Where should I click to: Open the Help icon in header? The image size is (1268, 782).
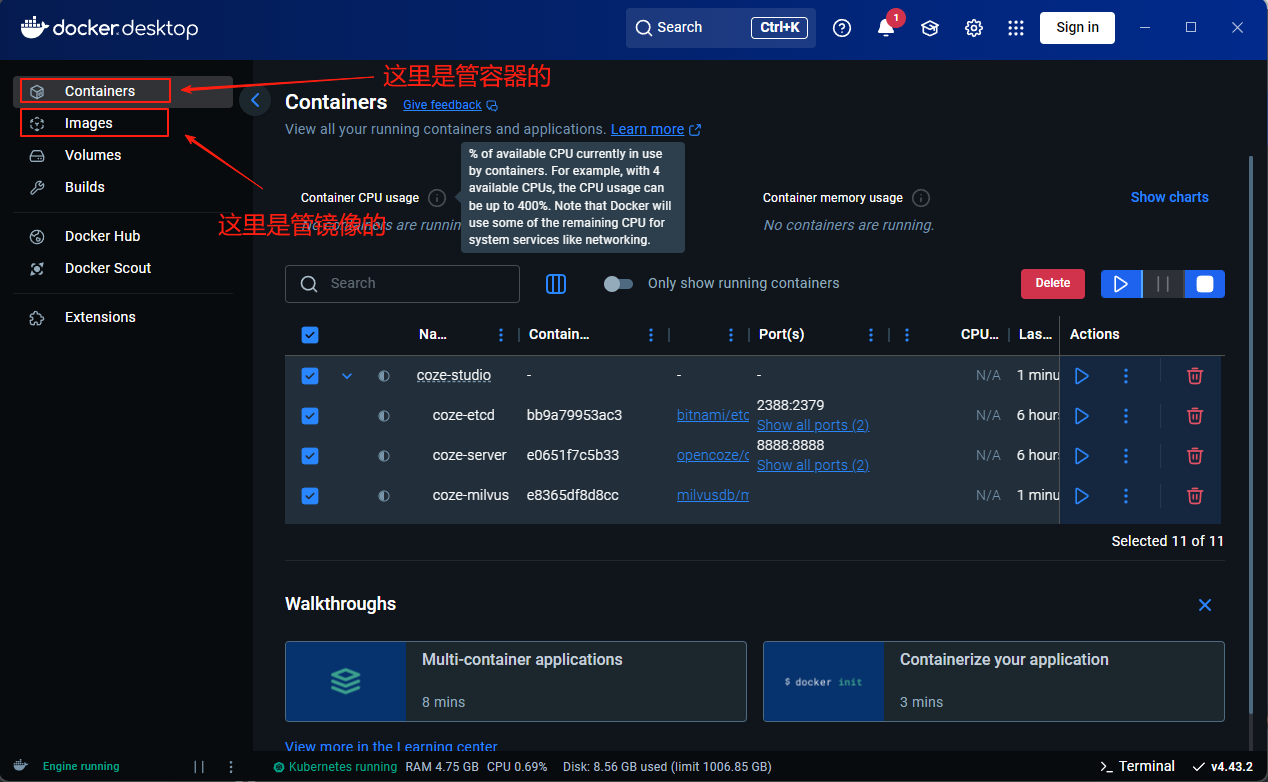pos(842,28)
